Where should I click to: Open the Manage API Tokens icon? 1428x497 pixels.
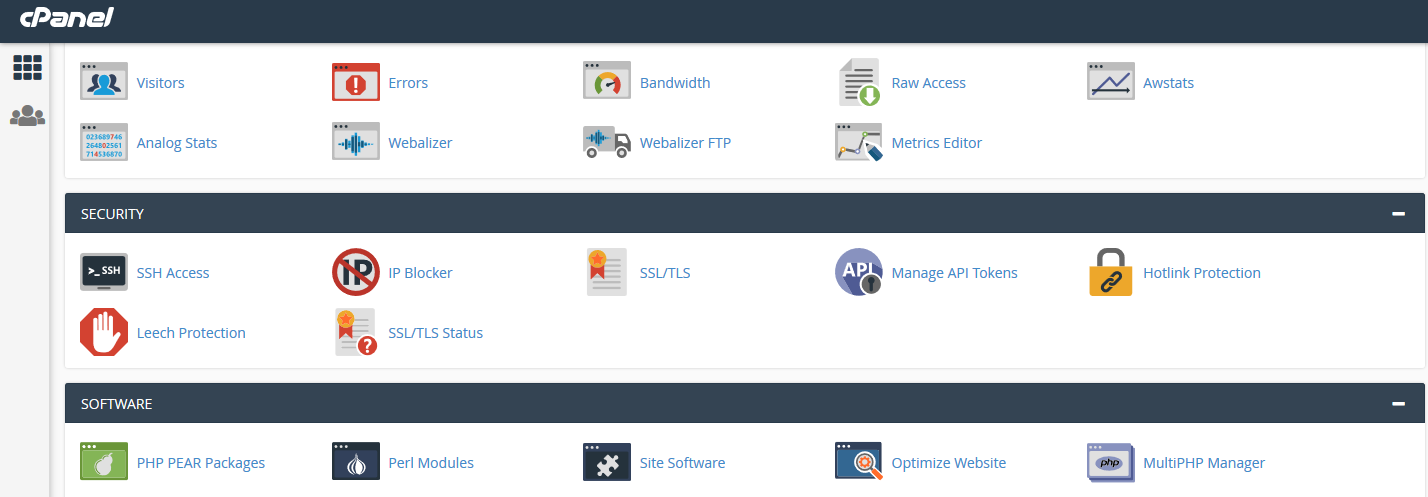(x=859, y=272)
